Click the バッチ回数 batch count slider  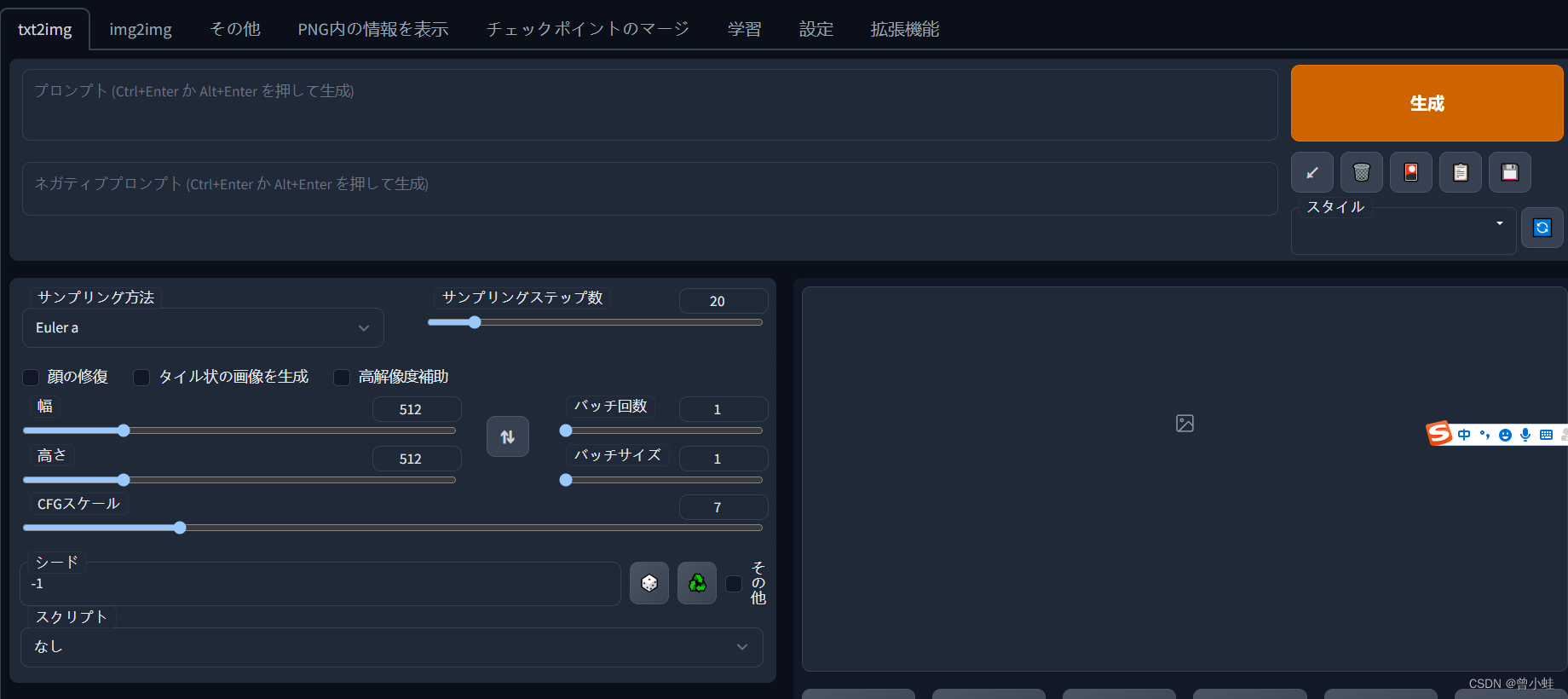(661, 430)
